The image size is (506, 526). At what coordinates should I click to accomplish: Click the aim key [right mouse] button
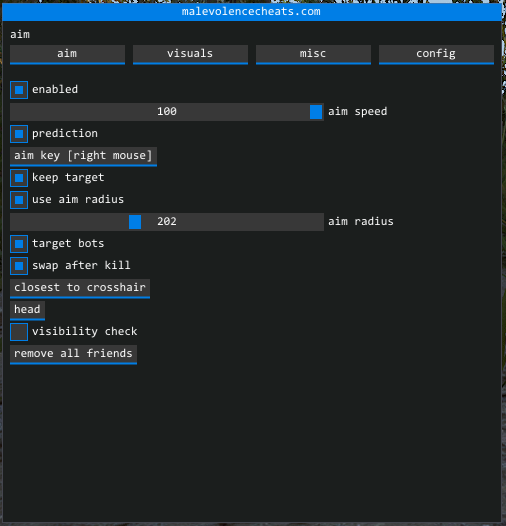point(83,156)
